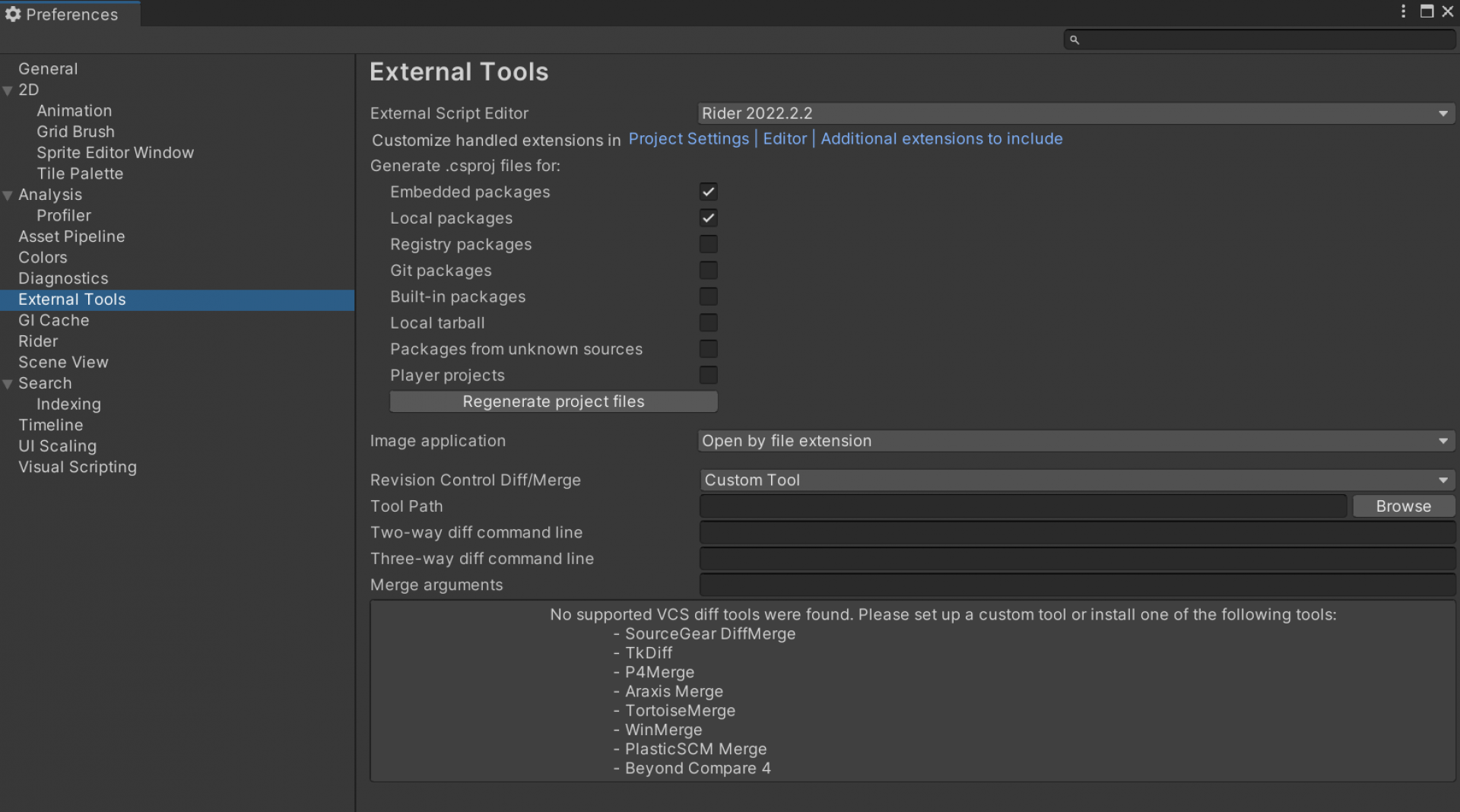Select the Search section
Screen dimensions: 1460x812
coord(45,383)
